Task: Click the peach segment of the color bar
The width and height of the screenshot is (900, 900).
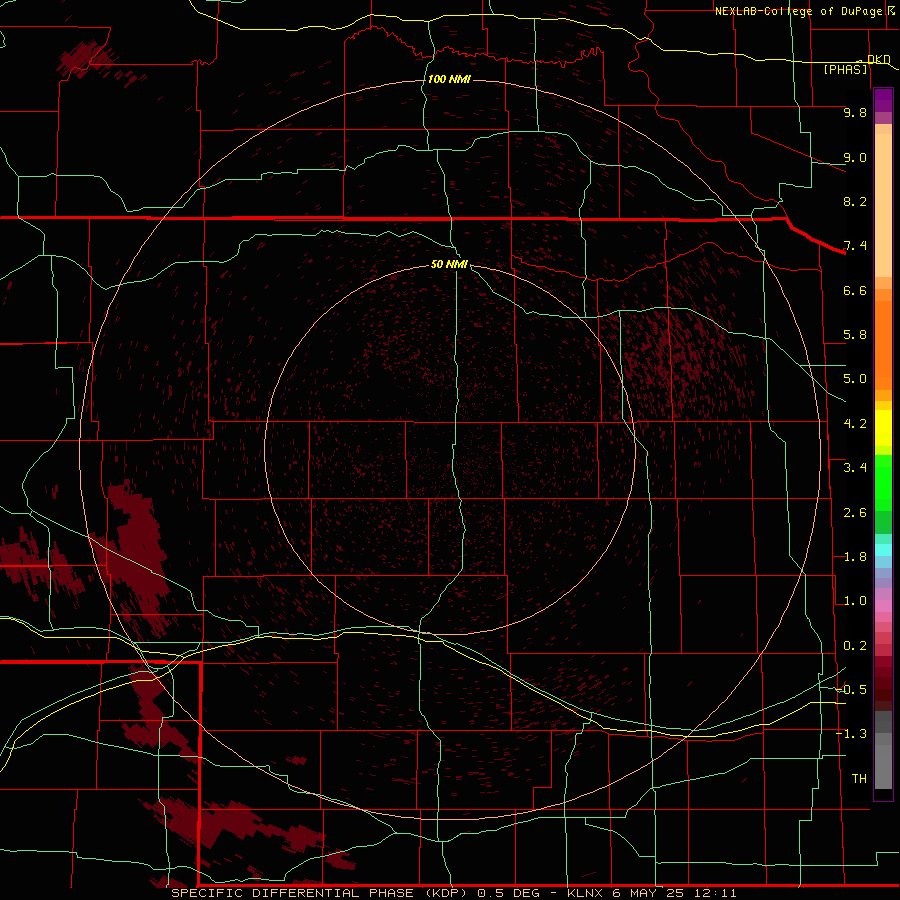Action: coord(883,205)
